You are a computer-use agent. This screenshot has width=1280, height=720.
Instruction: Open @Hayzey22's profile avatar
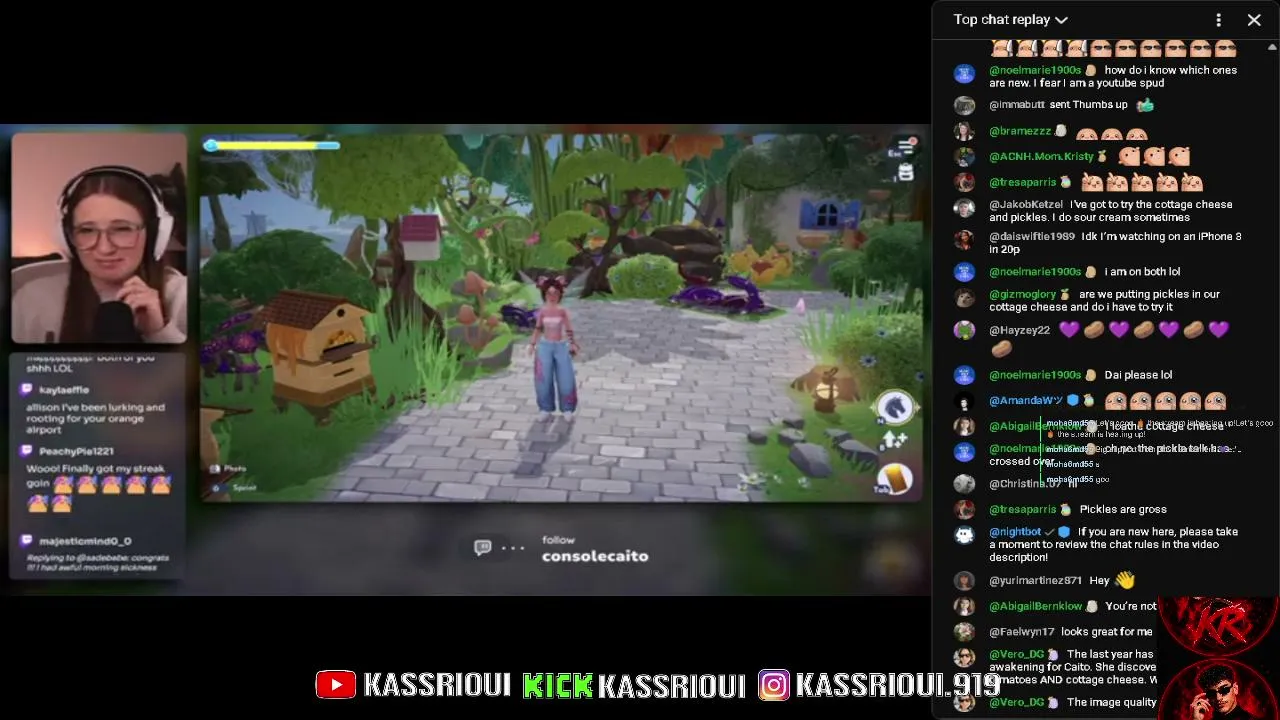[x=964, y=330]
